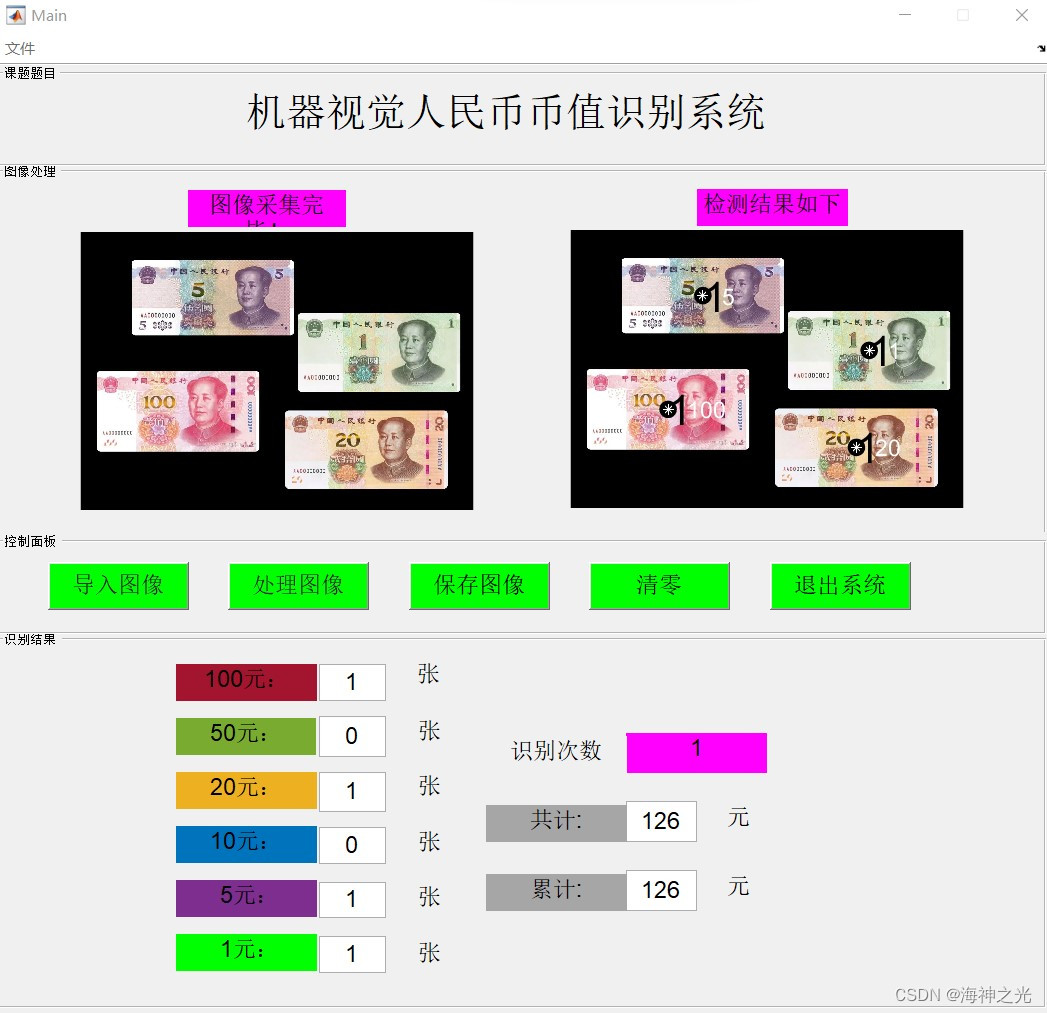
Task: Click the bright green 1元 label
Action: (x=246, y=953)
